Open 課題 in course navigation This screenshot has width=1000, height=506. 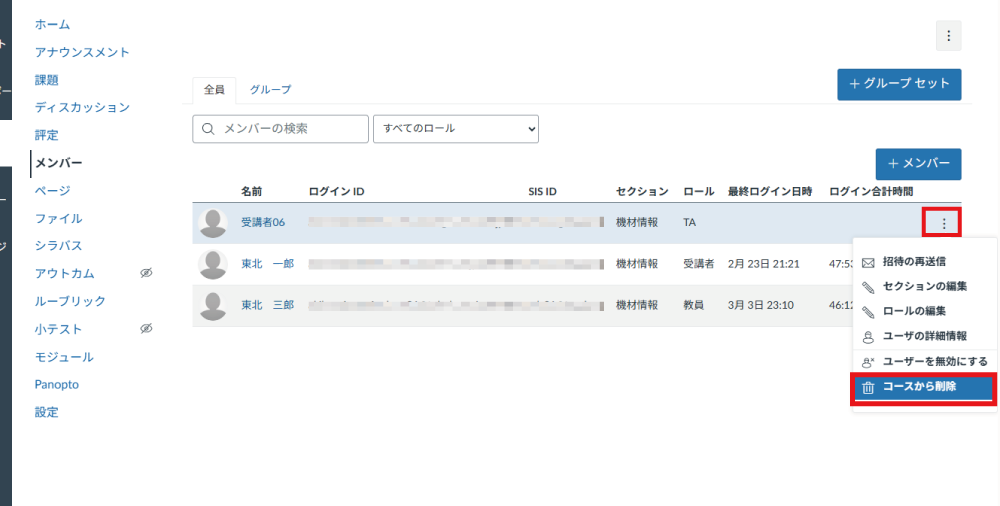[x=47, y=80]
